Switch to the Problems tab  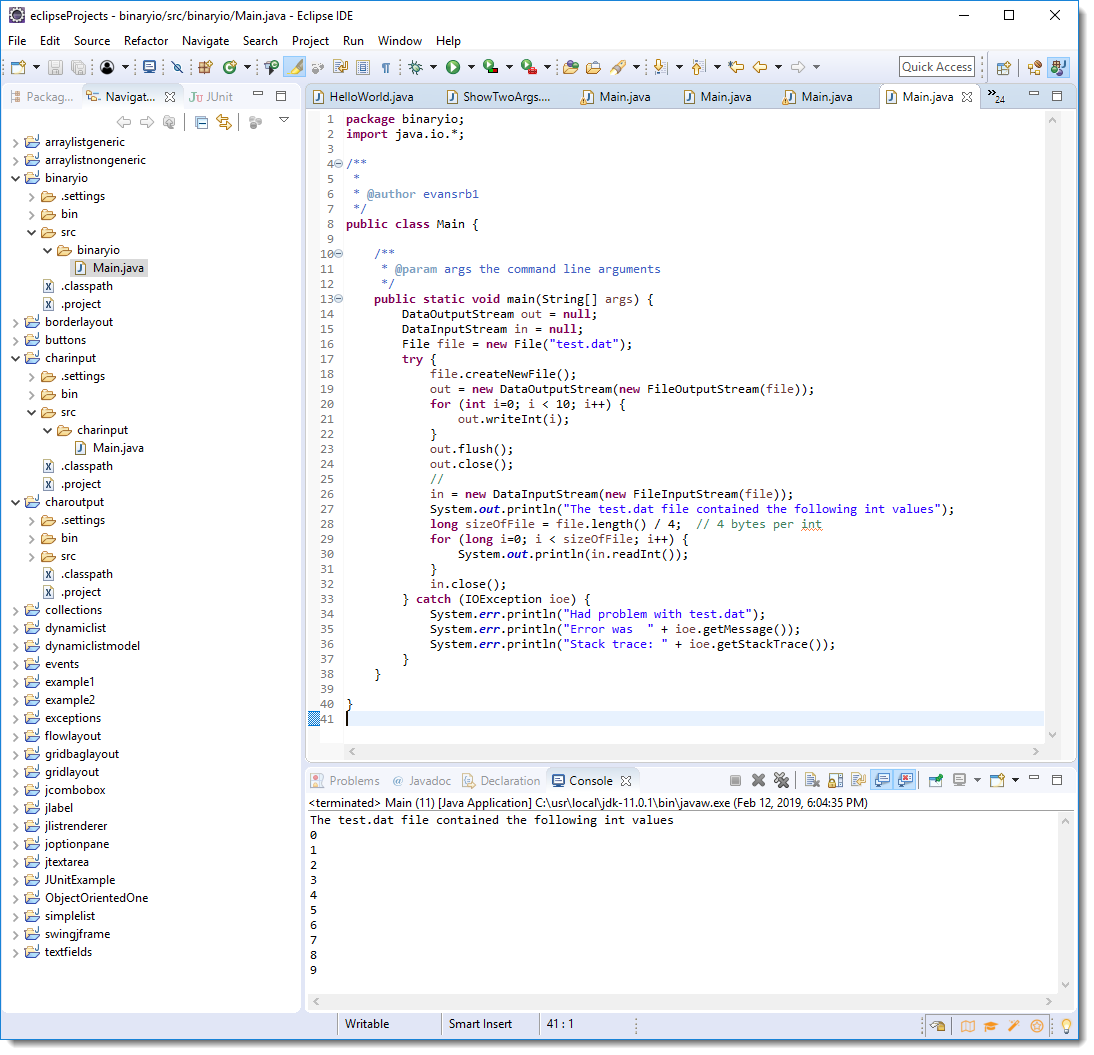pyautogui.click(x=345, y=781)
